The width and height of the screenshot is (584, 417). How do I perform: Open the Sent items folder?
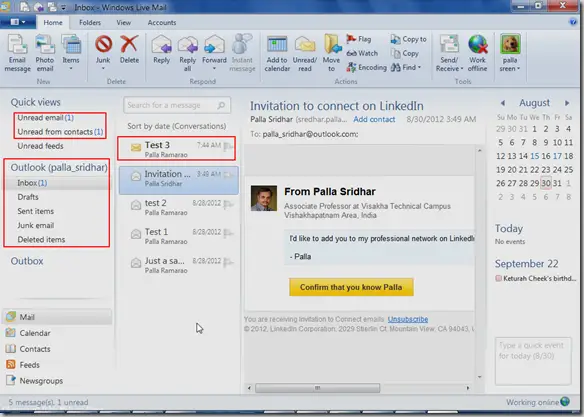pyautogui.click(x=35, y=211)
